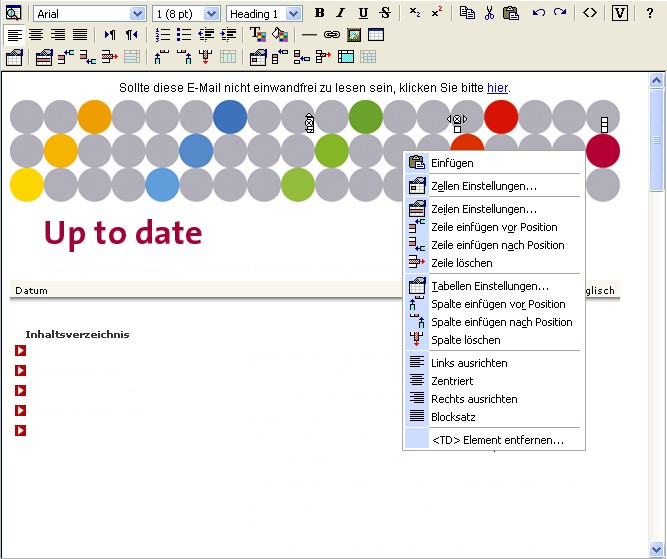
Task: Insert hyperlink with chain icon
Action: click(x=331, y=35)
